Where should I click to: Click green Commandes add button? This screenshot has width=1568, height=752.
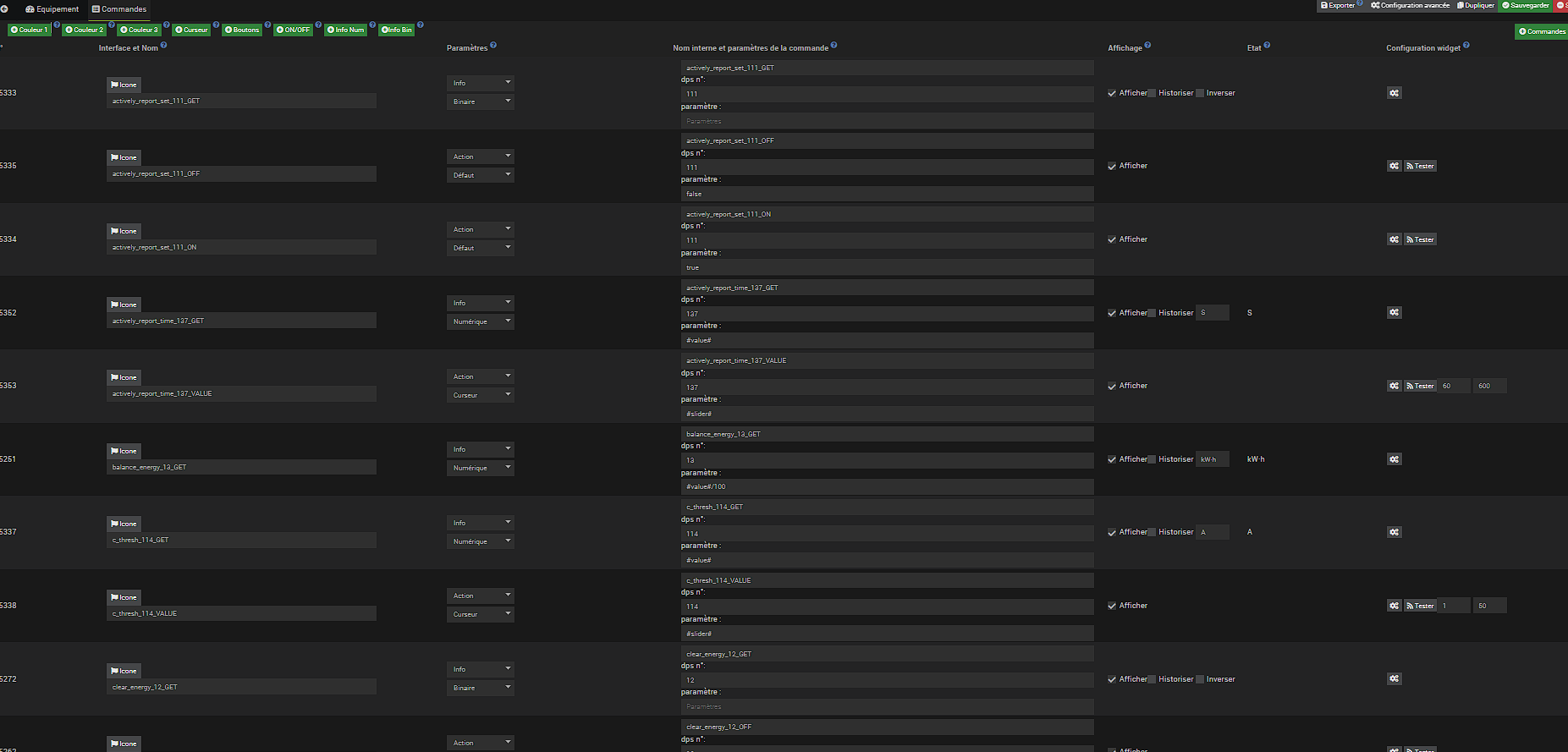click(x=1542, y=31)
